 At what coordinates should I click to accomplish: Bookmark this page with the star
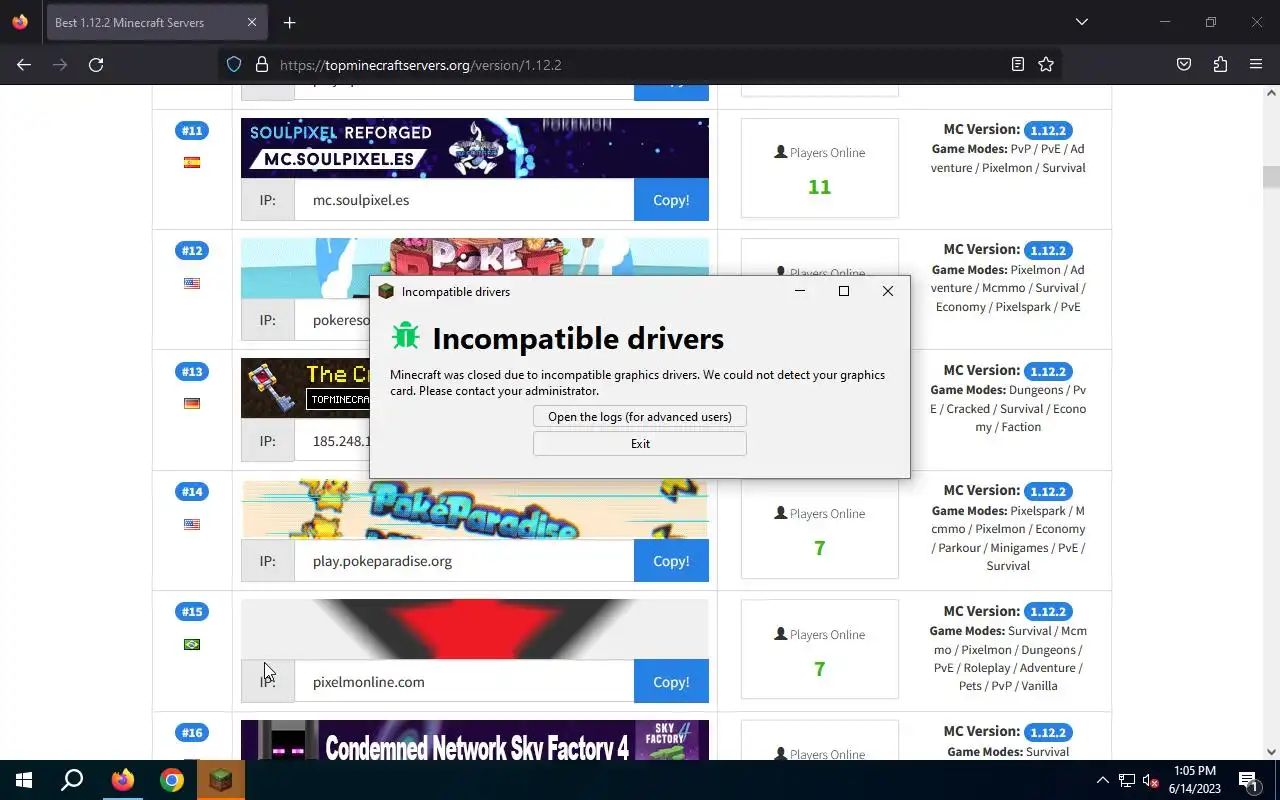pos(1046,64)
